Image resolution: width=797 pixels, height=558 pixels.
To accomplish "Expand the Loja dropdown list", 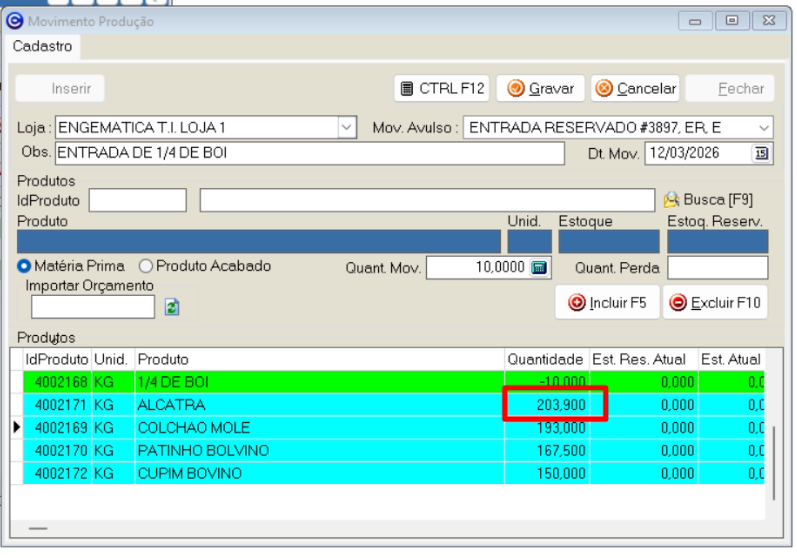I will click(x=347, y=127).
